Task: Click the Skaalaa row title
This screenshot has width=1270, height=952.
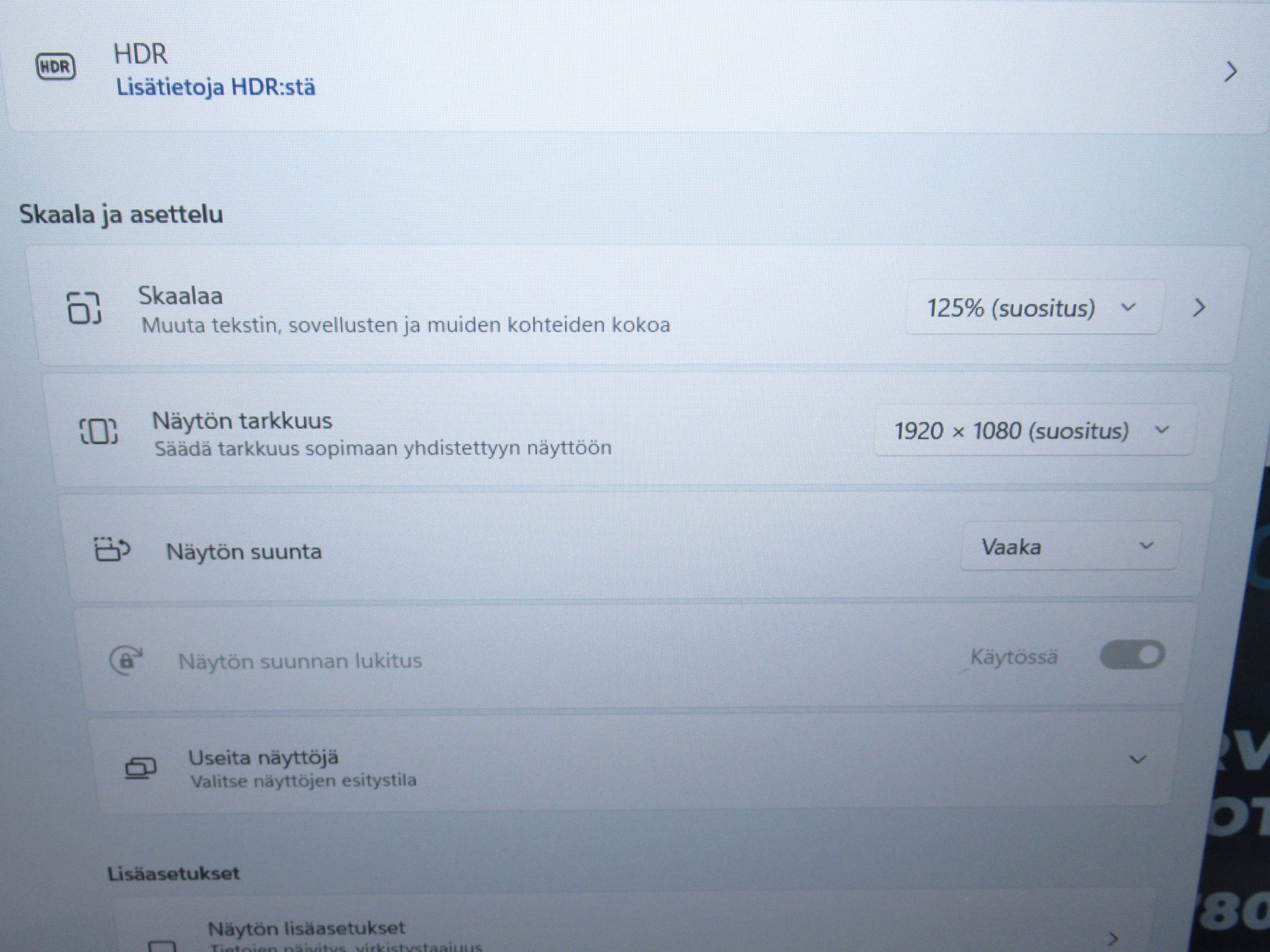Action: pos(180,296)
